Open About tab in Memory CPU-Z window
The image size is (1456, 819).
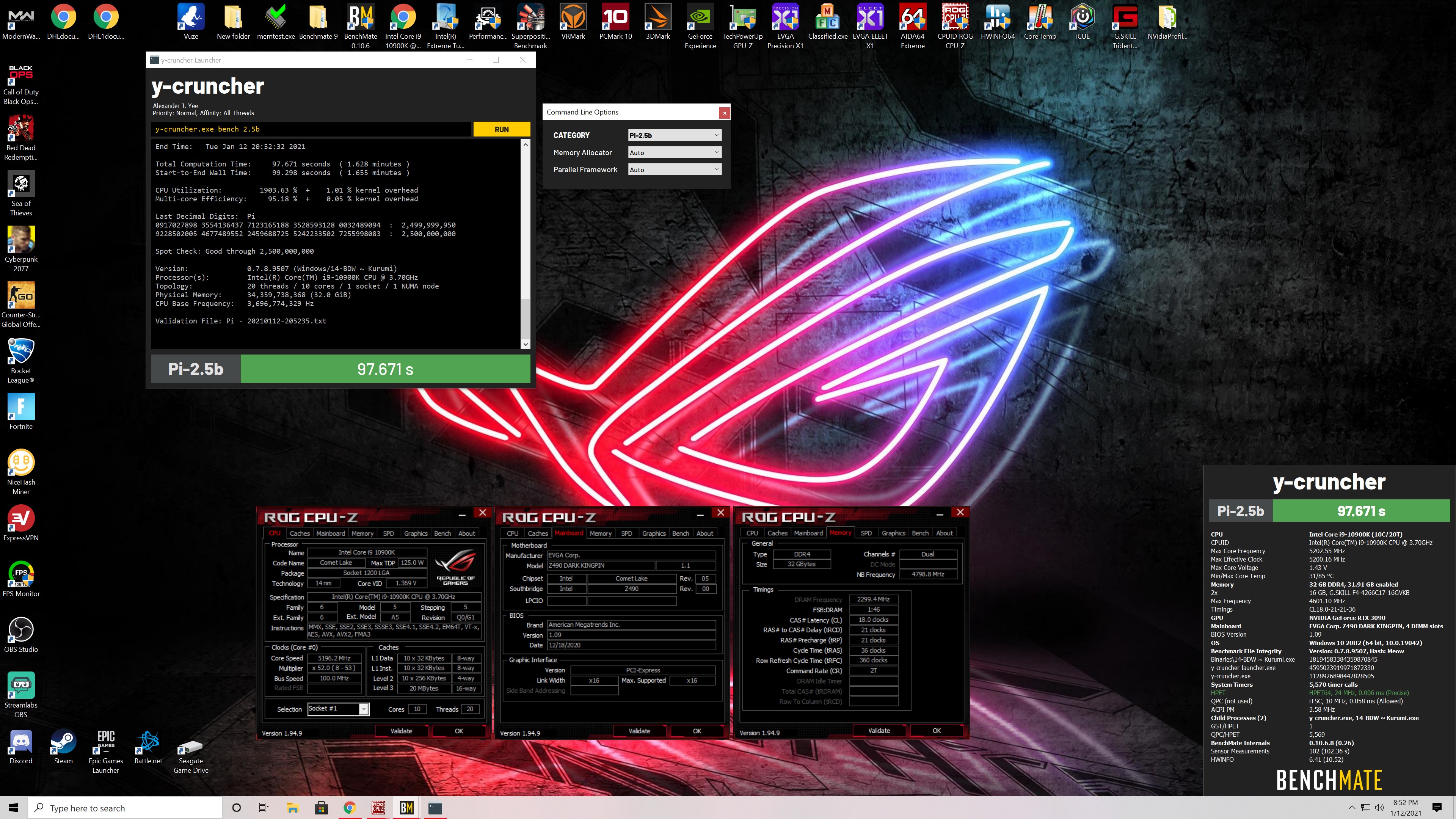944,532
